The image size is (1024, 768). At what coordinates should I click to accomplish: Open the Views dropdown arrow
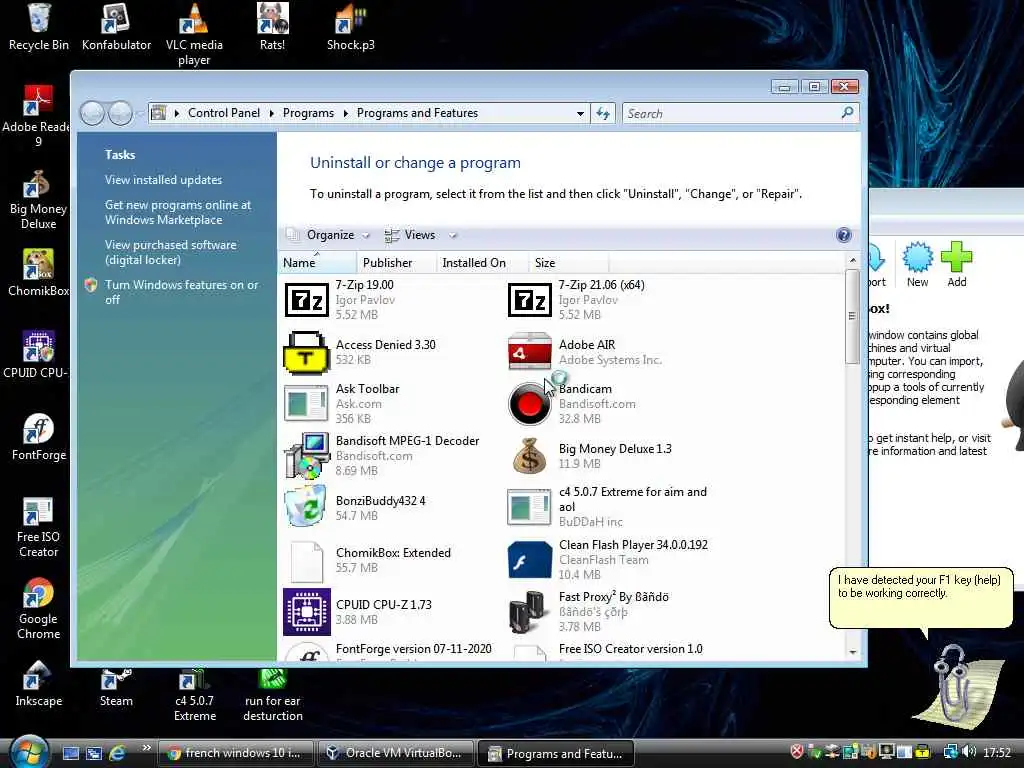click(x=453, y=235)
